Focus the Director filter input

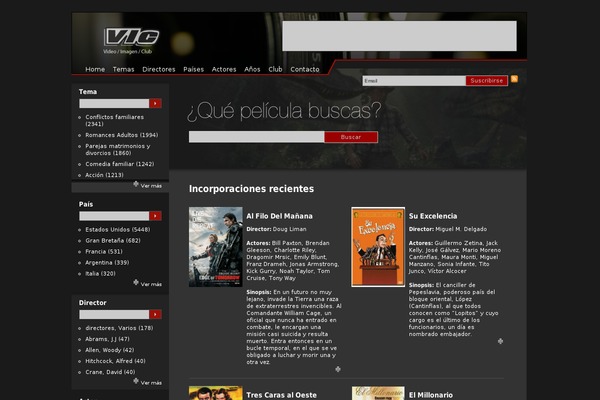tap(114, 314)
